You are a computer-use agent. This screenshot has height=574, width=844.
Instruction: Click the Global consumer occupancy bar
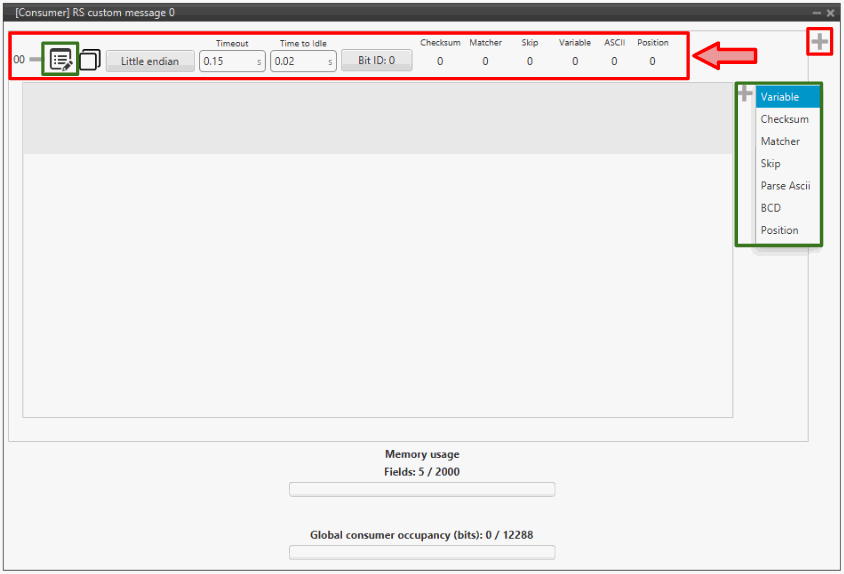421,552
